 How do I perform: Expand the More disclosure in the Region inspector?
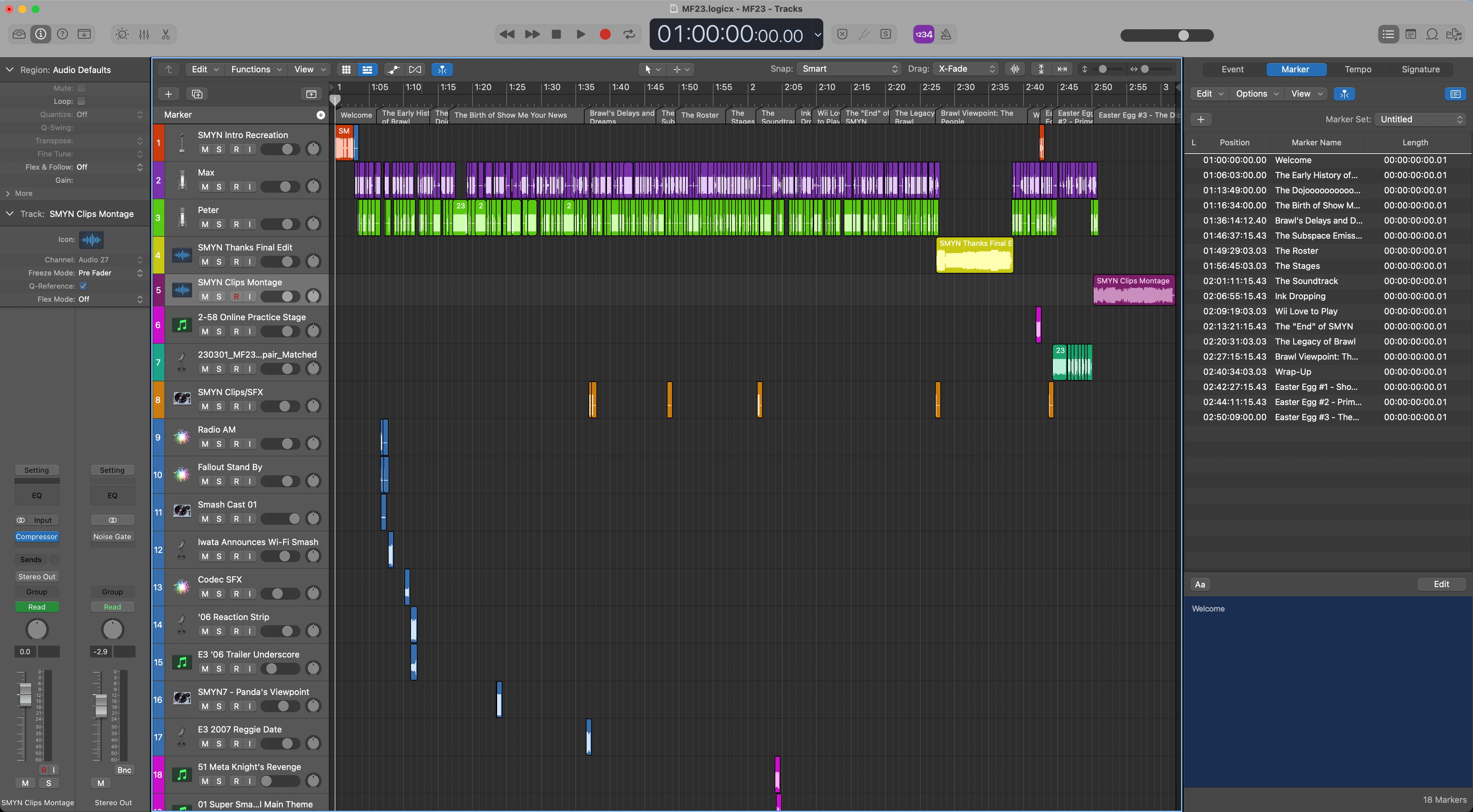pyautogui.click(x=8, y=193)
